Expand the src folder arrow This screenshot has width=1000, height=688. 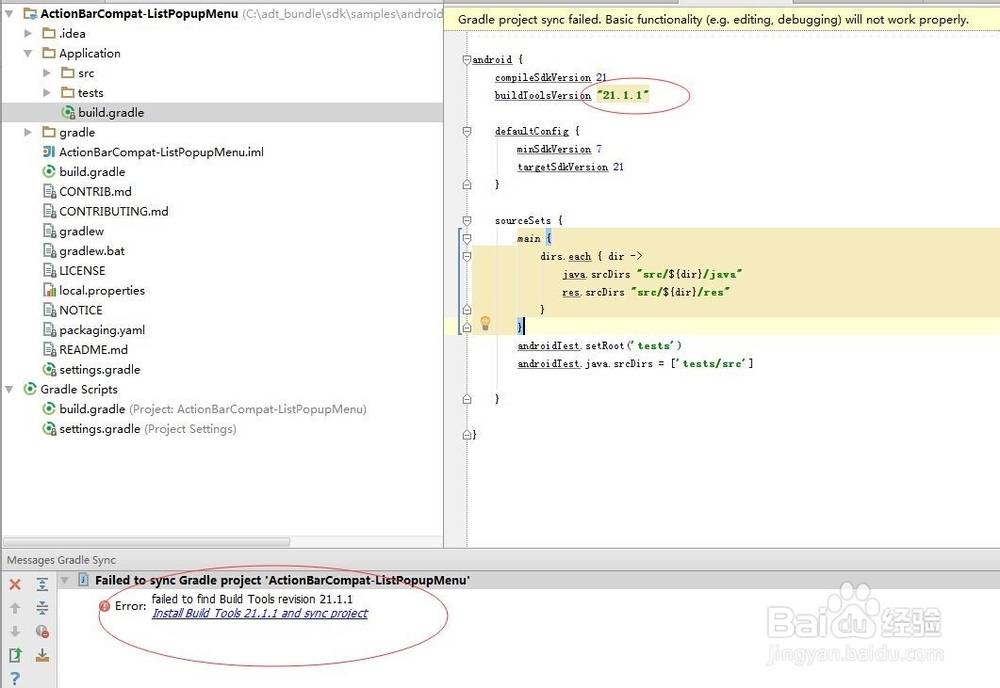(47, 73)
